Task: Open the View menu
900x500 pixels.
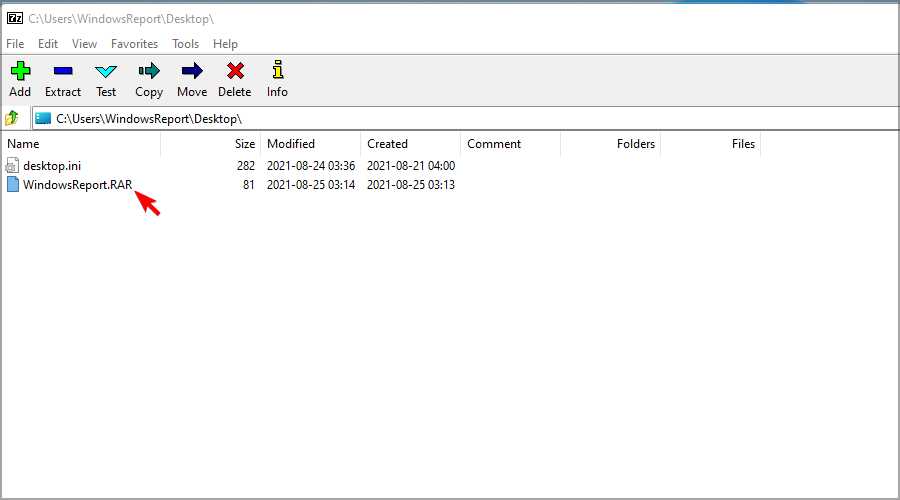Action: click(85, 44)
